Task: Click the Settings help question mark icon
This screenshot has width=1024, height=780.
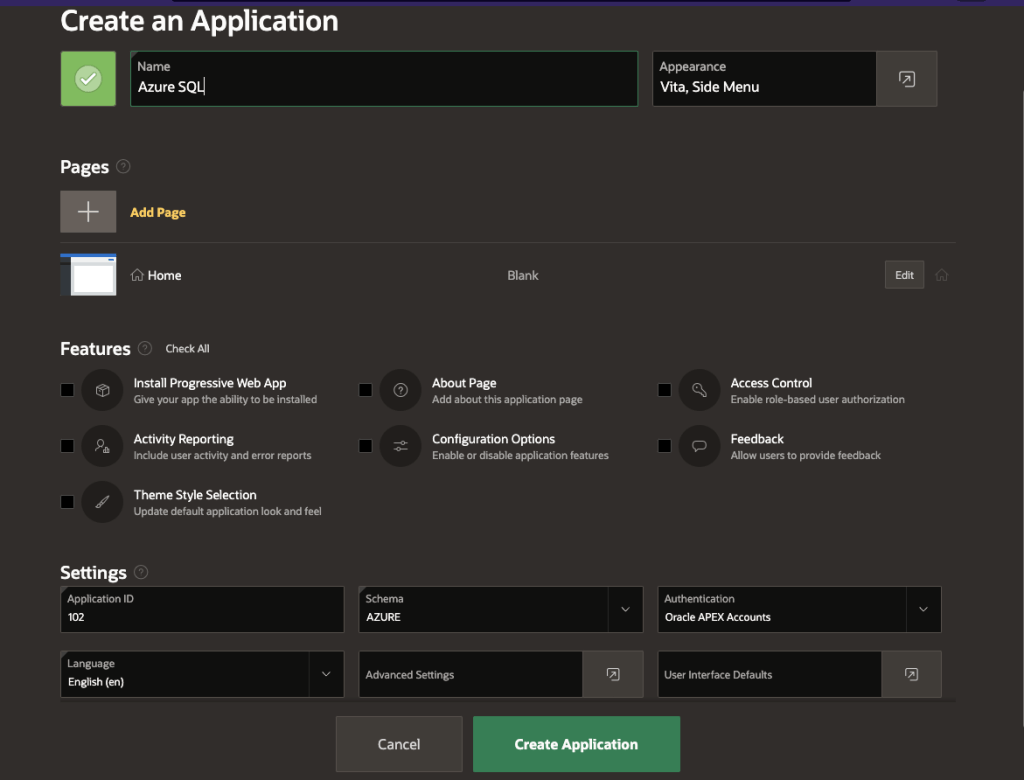Action: 141,572
